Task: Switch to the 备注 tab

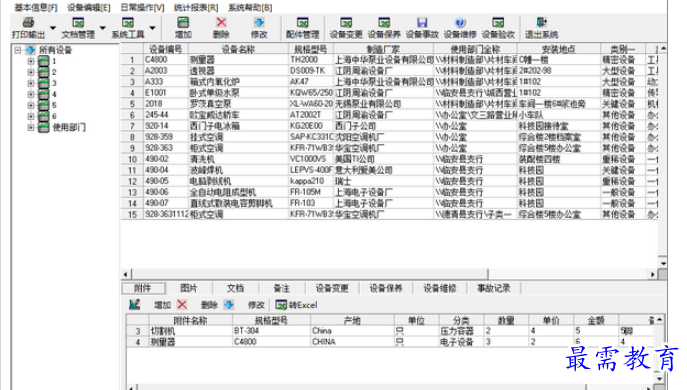Action: [x=282, y=288]
